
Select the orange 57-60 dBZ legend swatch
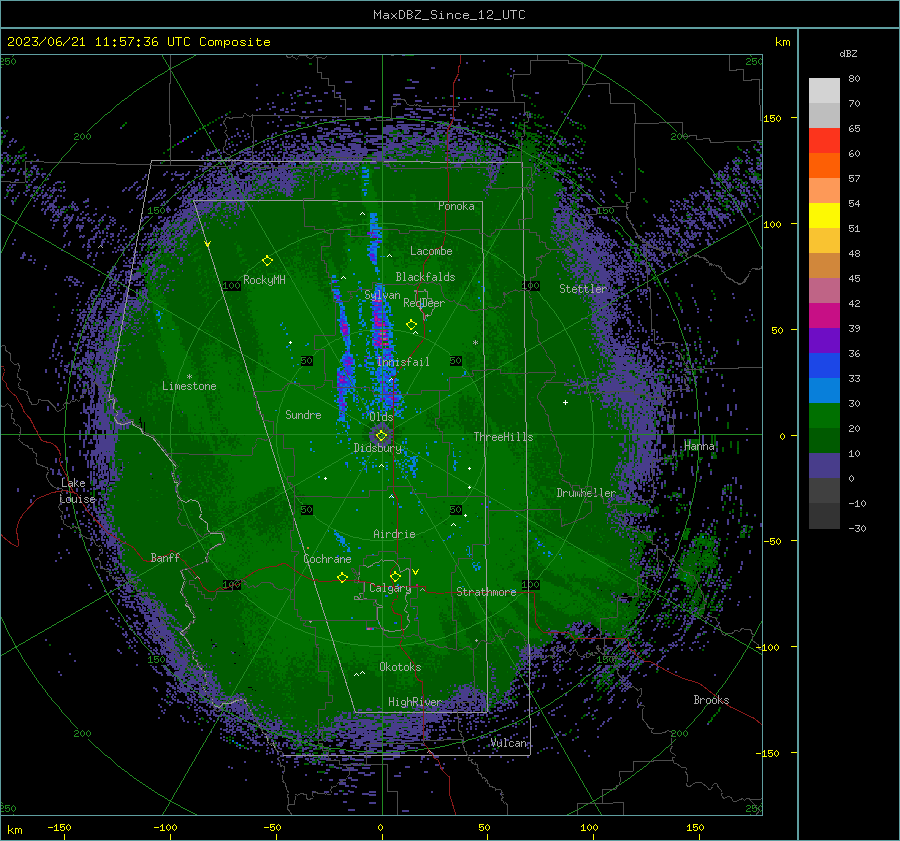coord(824,165)
